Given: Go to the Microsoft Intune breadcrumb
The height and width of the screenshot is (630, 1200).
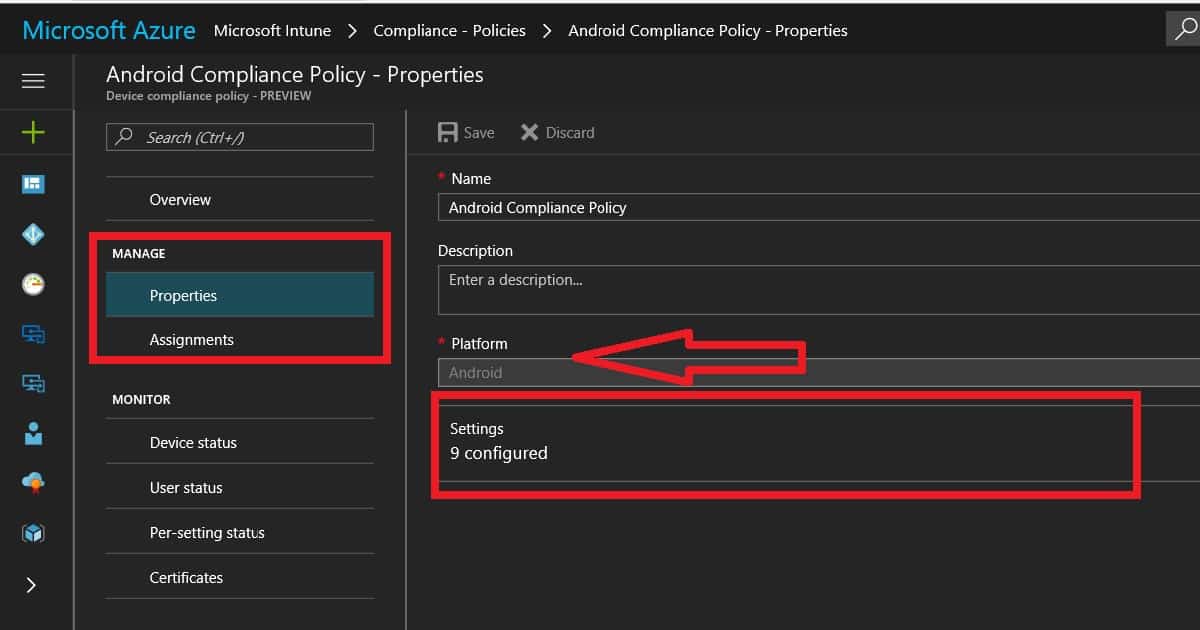Looking at the screenshot, I should (x=272, y=30).
